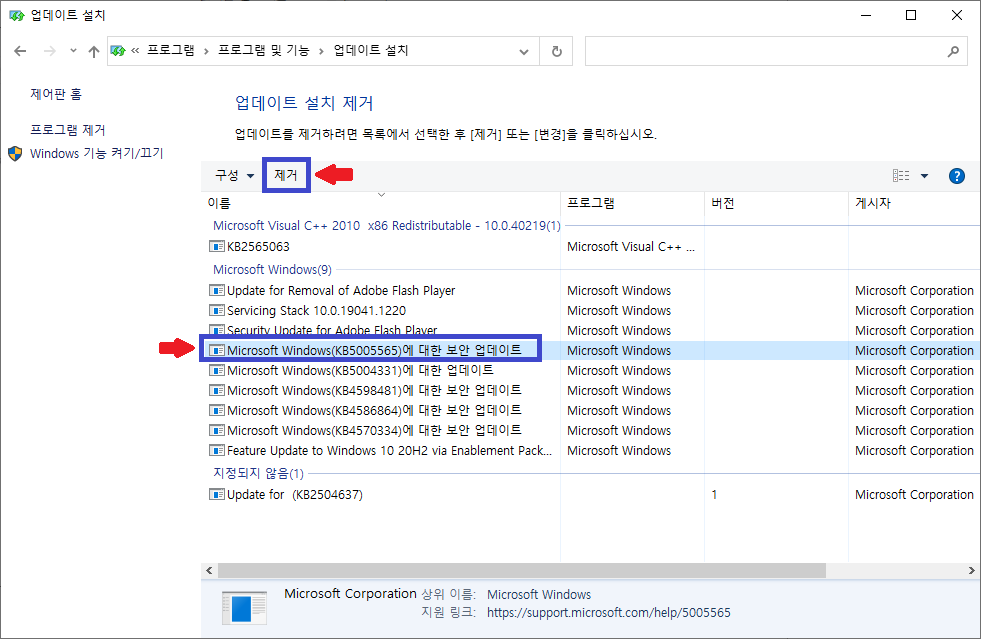Click icon beside Feature Update to Windows 10
Image resolution: width=981 pixels, height=639 pixels.
[216, 451]
